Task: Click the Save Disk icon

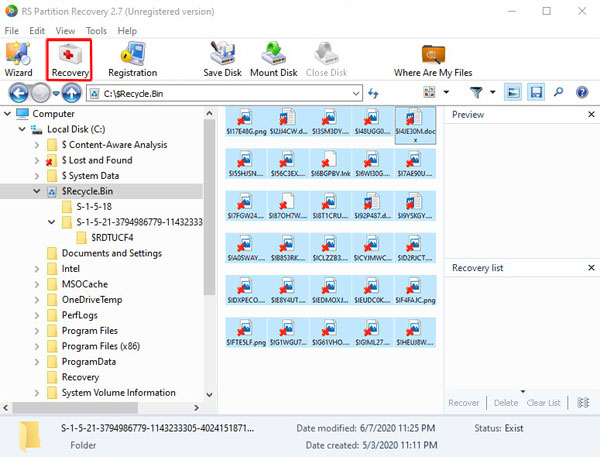Action: coord(222,60)
